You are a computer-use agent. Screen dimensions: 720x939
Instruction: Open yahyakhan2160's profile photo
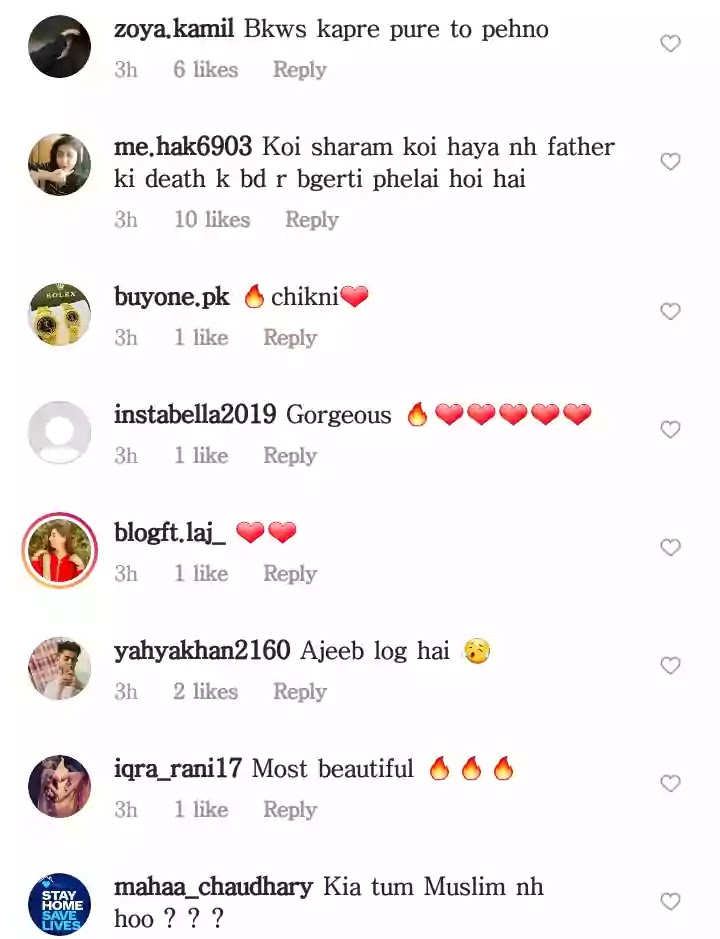[x=59, y=668]
